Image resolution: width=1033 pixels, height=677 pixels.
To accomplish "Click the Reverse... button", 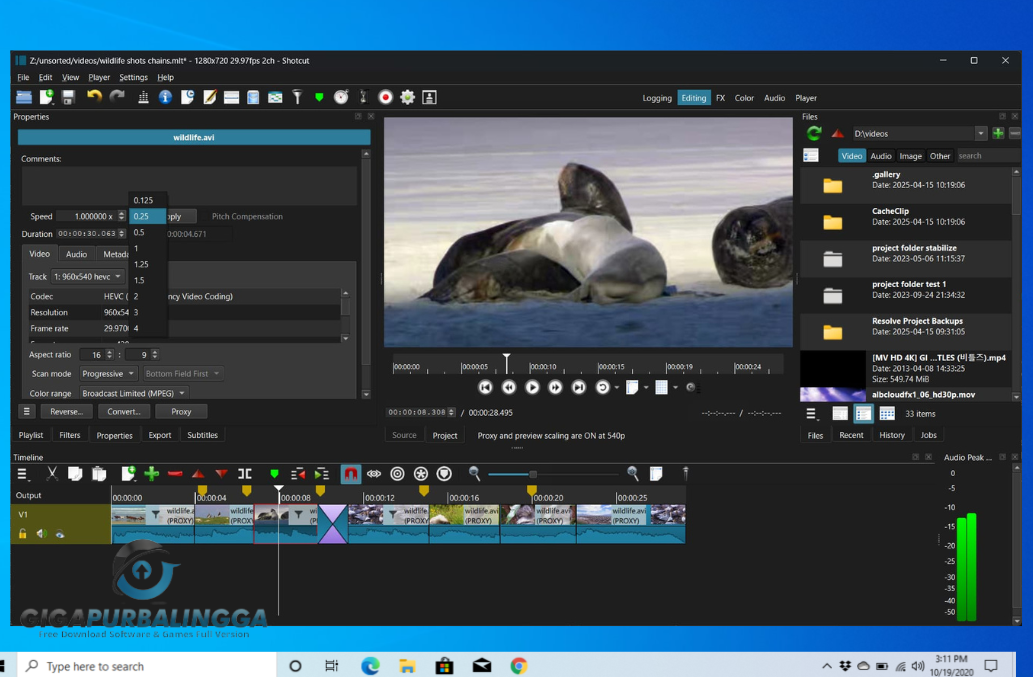I will tap(66, 412).
